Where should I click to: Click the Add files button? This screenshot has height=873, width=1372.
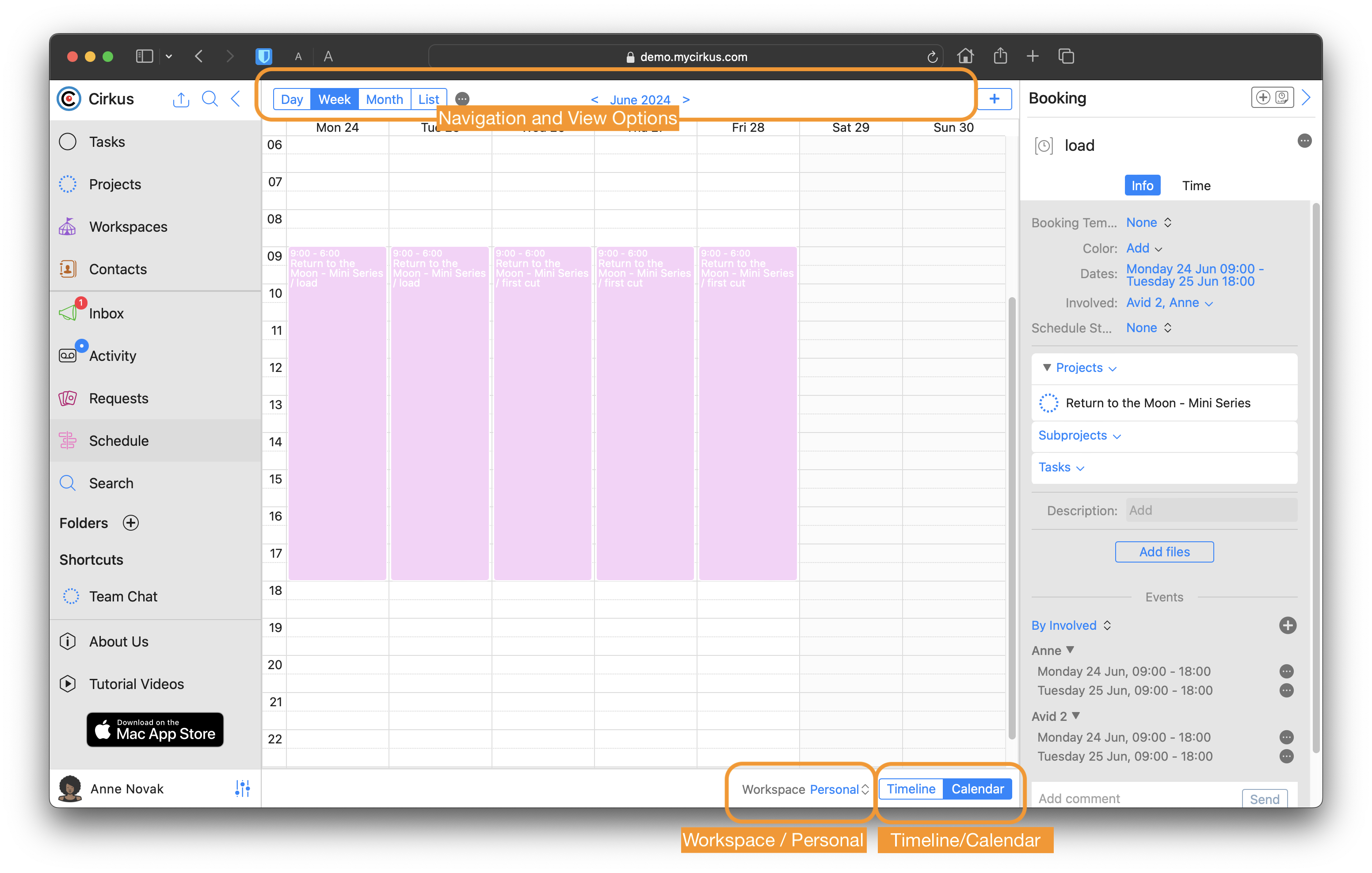tap(1164, 551)
